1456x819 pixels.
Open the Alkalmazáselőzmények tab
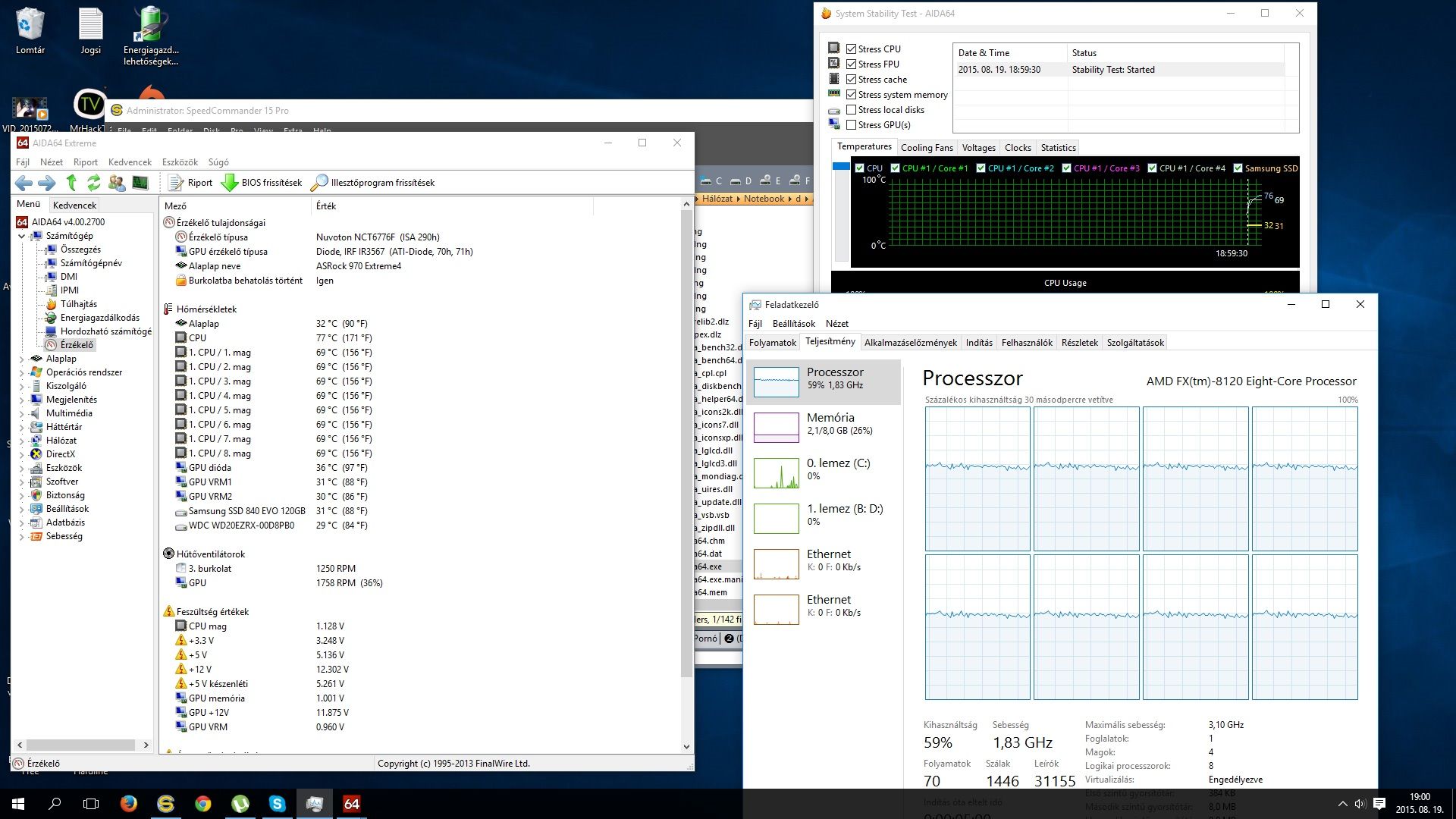910,343
